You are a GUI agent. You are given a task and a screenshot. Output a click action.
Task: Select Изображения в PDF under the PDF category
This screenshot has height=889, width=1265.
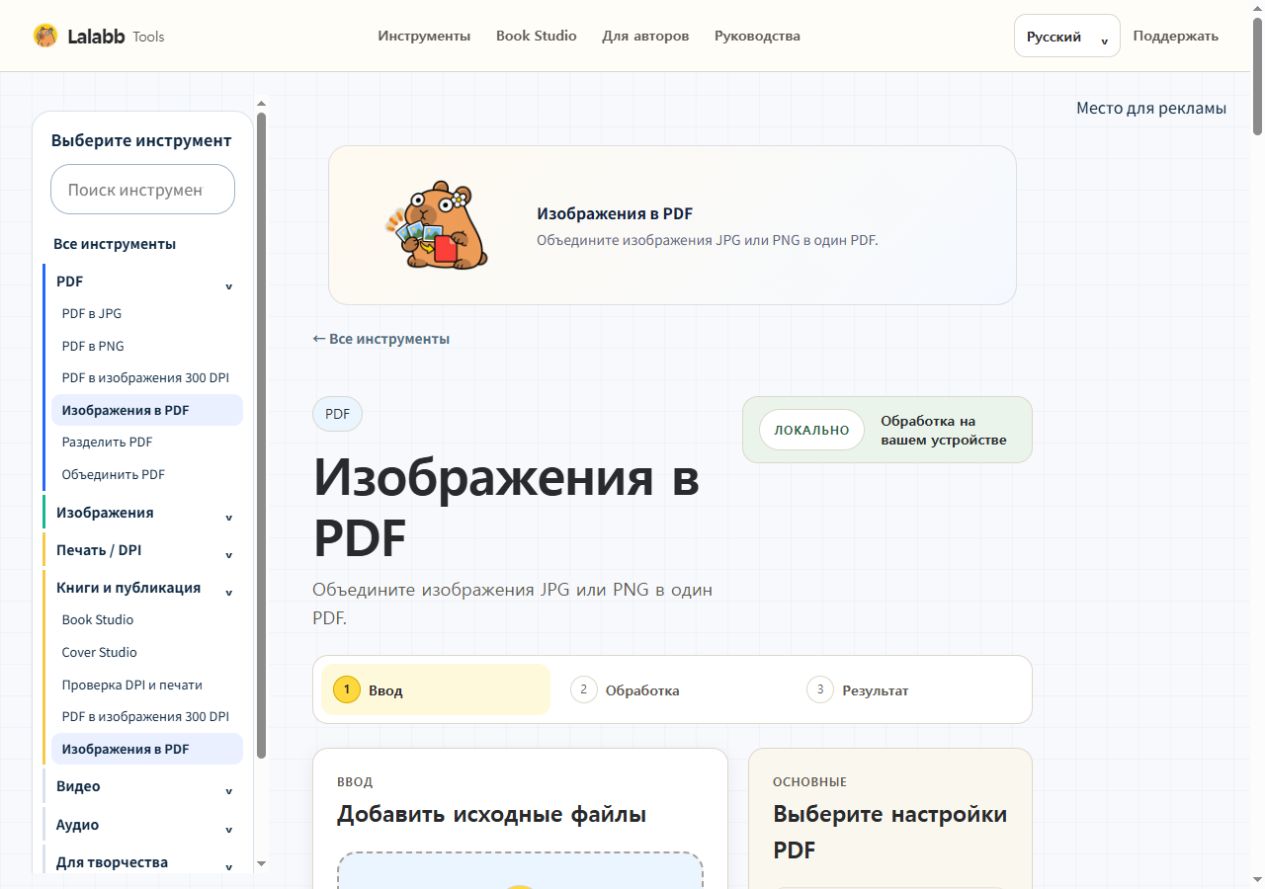click(x=147, y=410)
